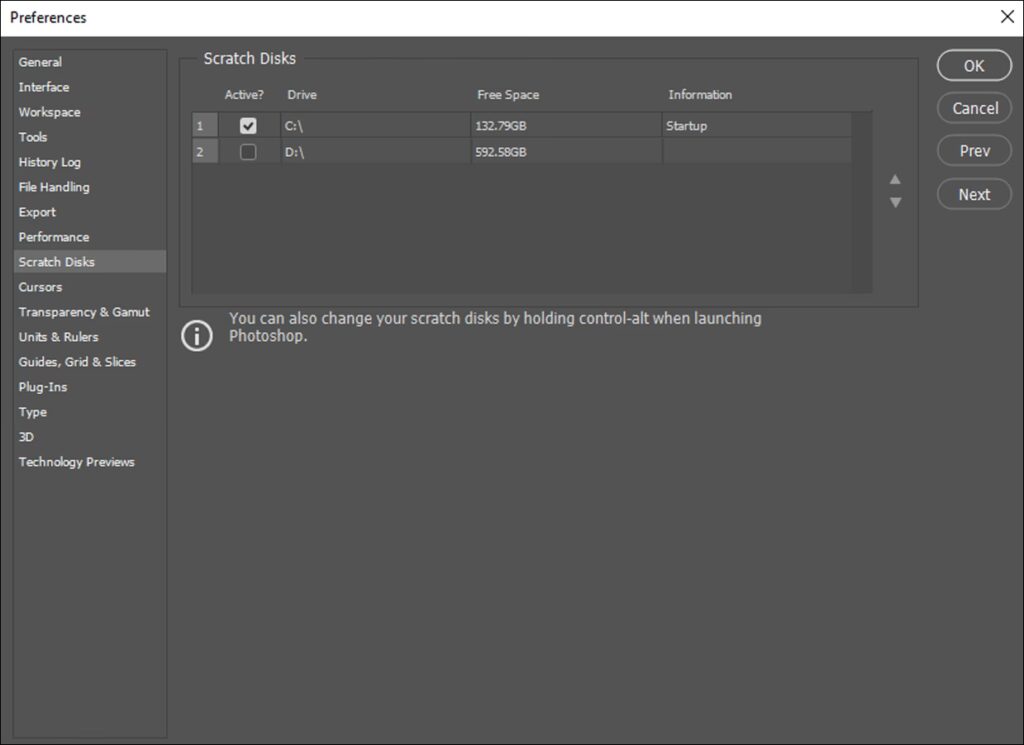This screenshot has width=1024, height=745.
Task: Click Next to go to the next section
Action: coord(974,194)
